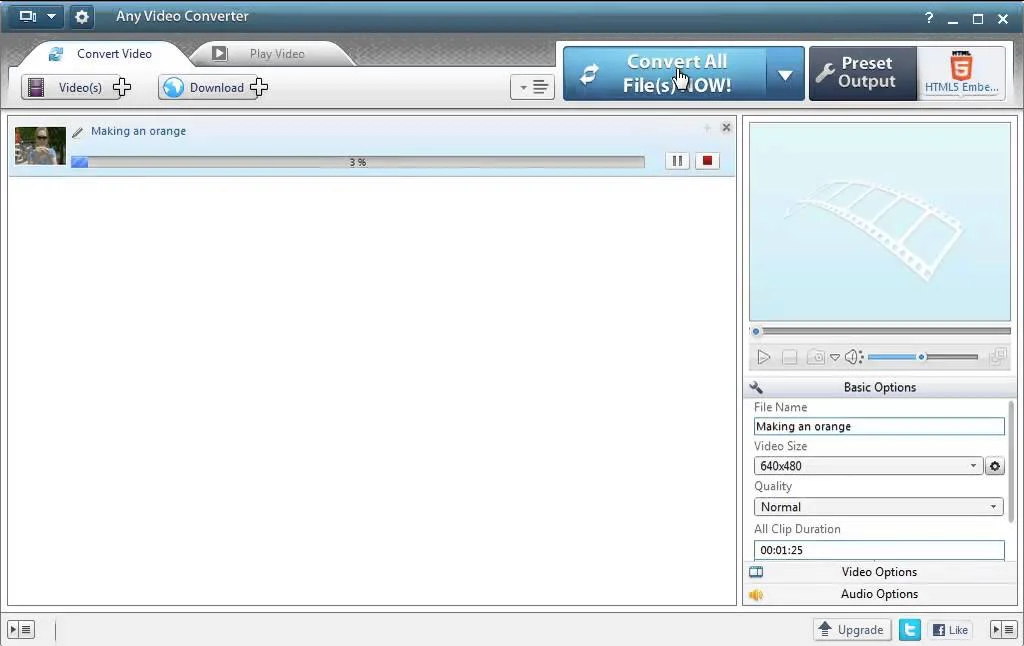Open the list view options dropdown
The image size is (1024, 646).
tap(532, 87)
